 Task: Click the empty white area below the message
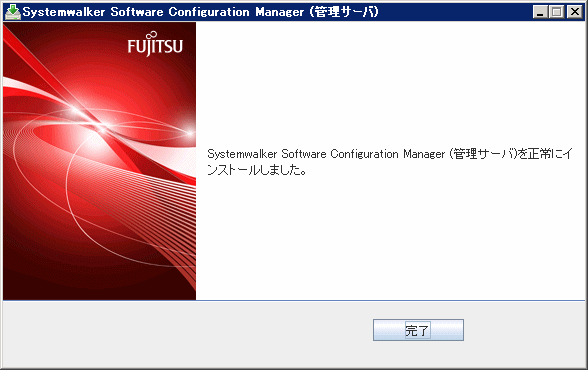tap(390, 238)
